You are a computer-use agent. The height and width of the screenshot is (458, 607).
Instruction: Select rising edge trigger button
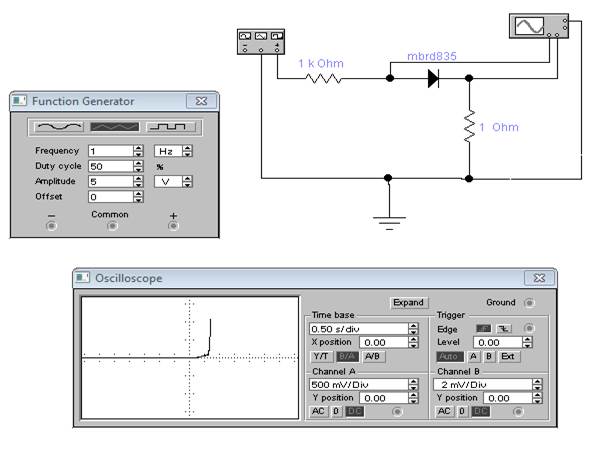point(484,329)
